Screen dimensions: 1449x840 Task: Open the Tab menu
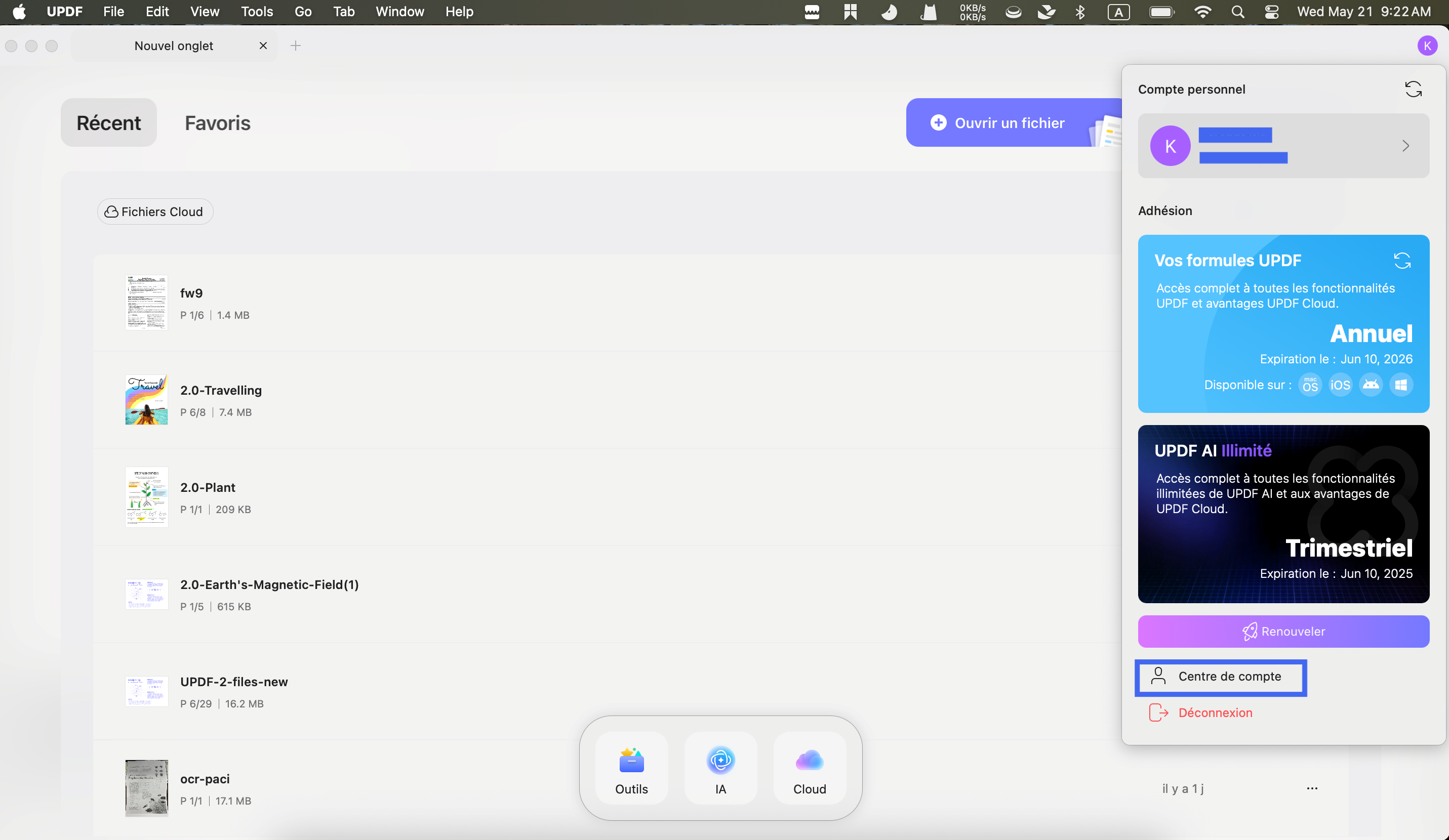[344, 12]
